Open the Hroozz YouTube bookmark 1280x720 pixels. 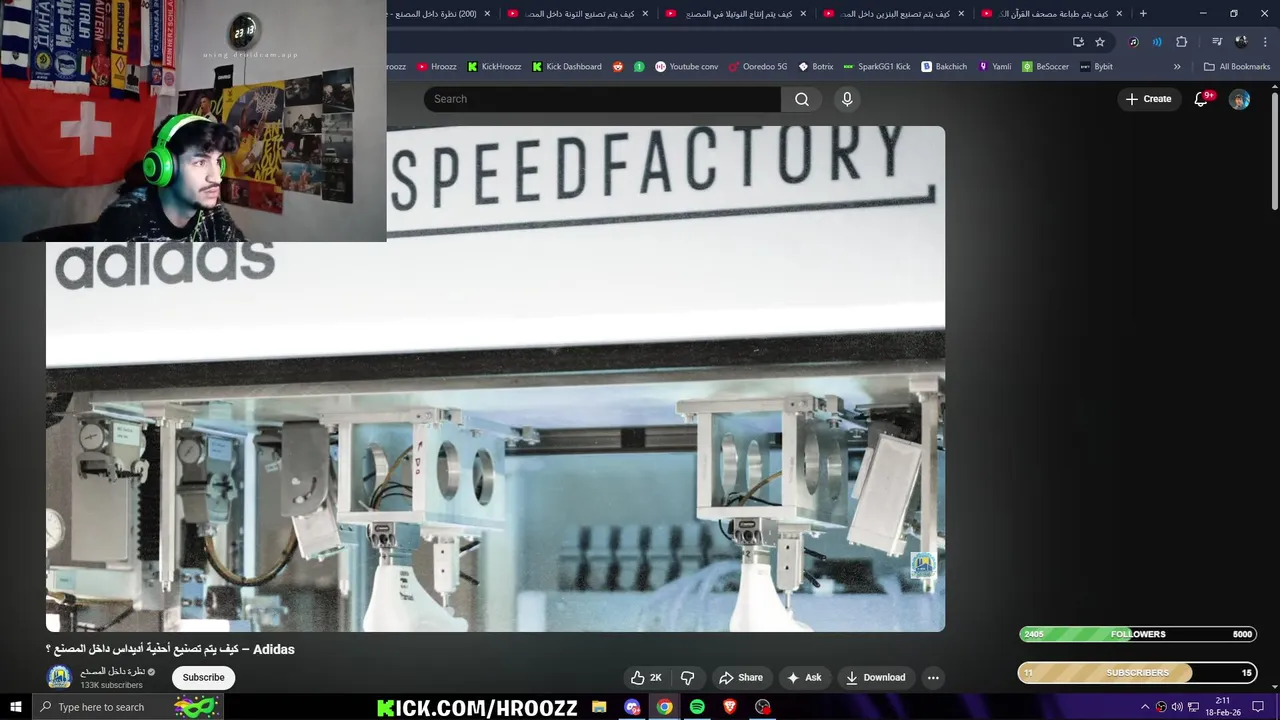437,67
